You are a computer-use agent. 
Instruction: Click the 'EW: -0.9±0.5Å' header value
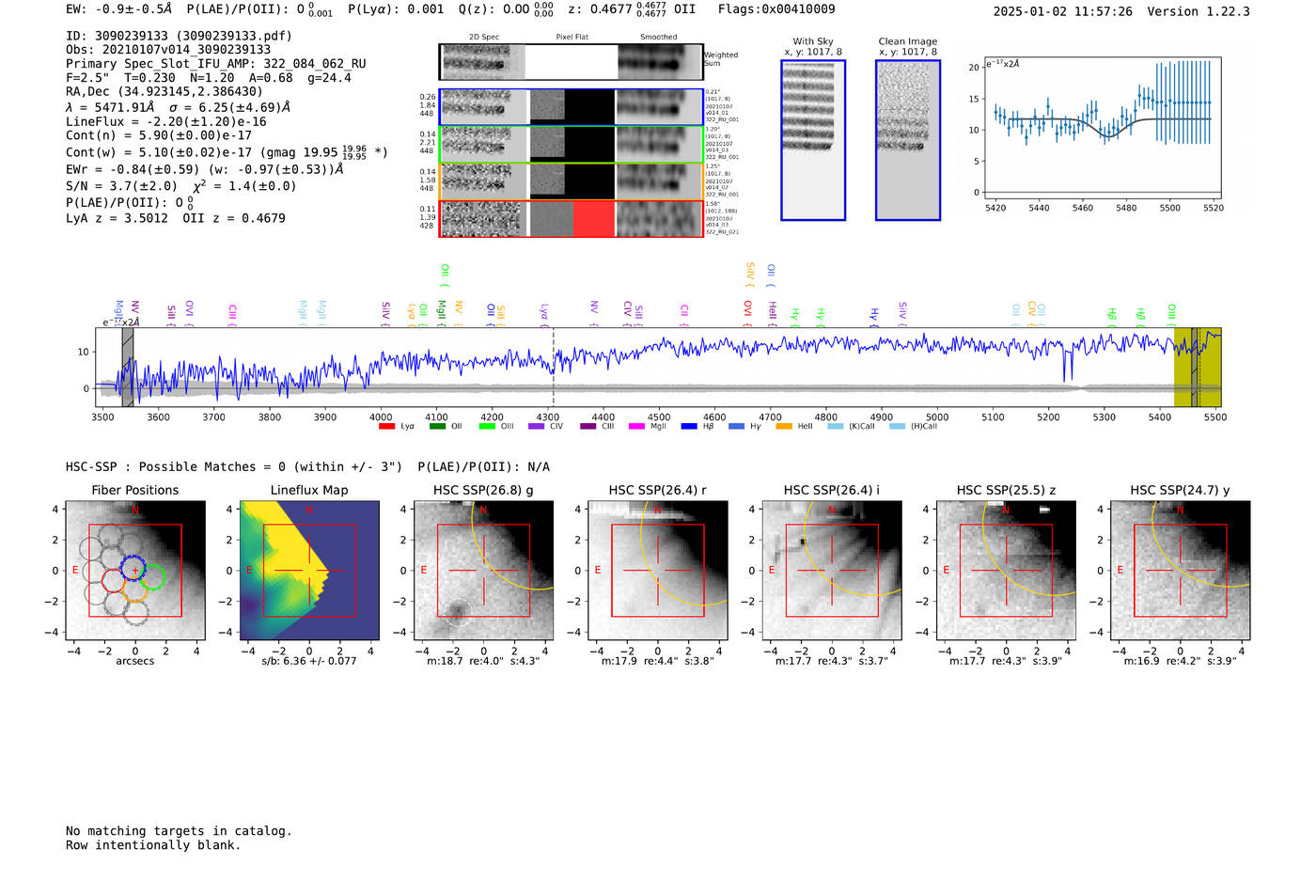119,9
